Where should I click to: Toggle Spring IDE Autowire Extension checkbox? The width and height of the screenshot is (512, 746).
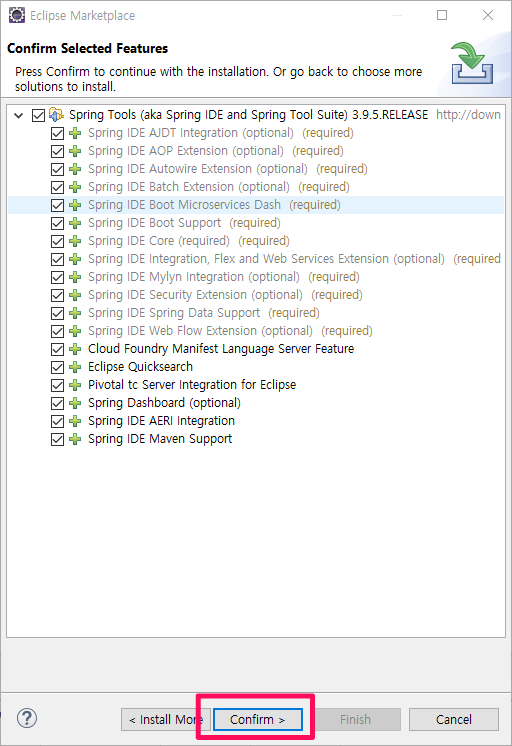57,169
